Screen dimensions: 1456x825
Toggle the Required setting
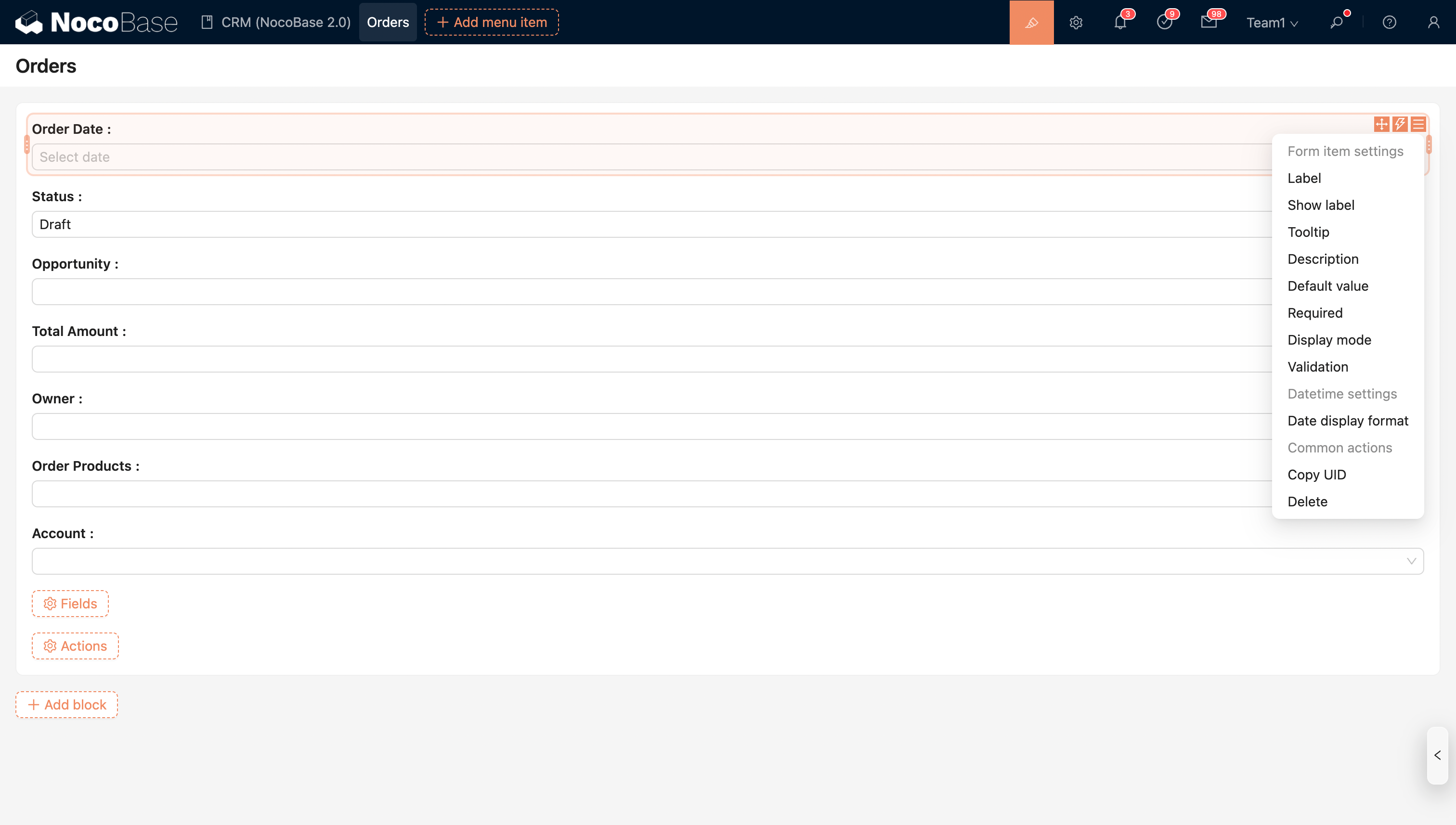[1315, 313]
